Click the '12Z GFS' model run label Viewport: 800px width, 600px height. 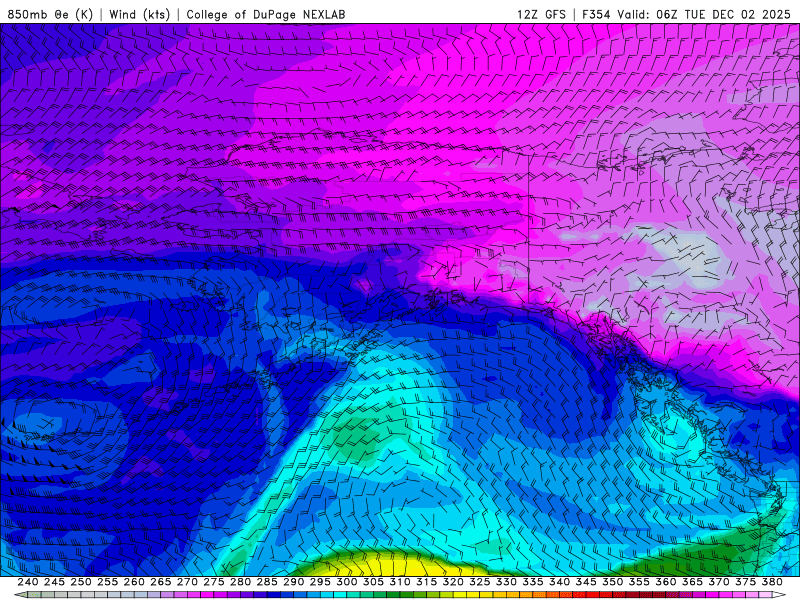coord(541,14)
